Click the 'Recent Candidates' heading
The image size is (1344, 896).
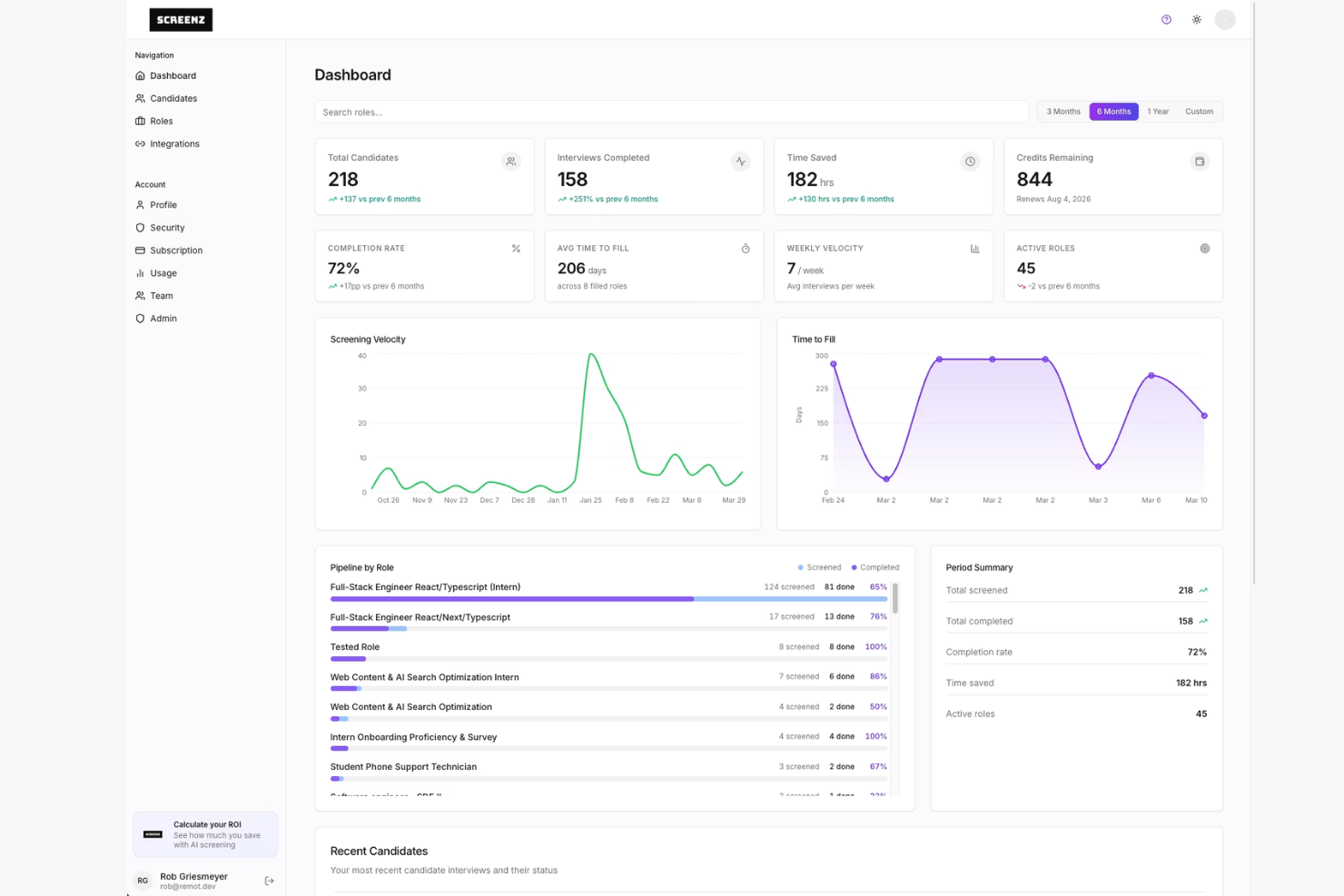pyautogui.click(x=379, y=852)
